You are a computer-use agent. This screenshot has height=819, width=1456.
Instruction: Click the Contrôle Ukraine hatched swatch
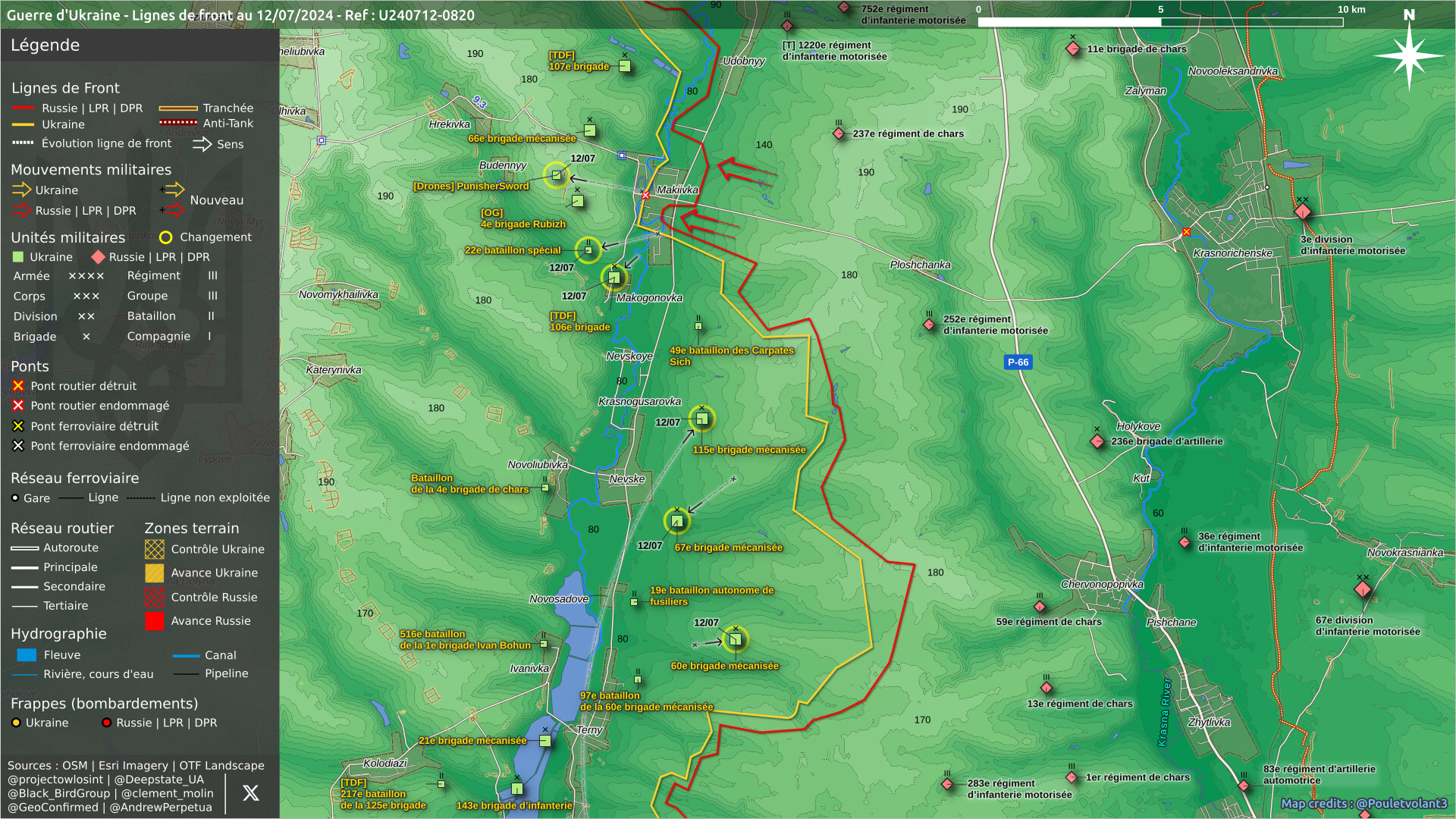pyautogui.click(x=154, y=549)
